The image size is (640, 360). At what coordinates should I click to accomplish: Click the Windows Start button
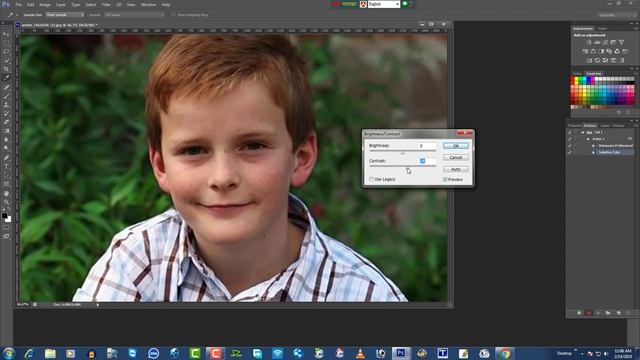coord(9,353)
